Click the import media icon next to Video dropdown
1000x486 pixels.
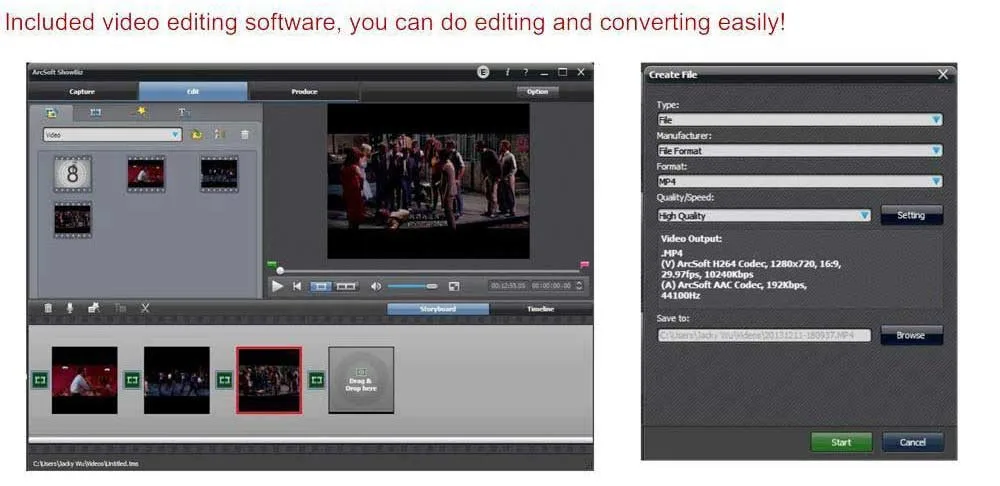[197, 135]
